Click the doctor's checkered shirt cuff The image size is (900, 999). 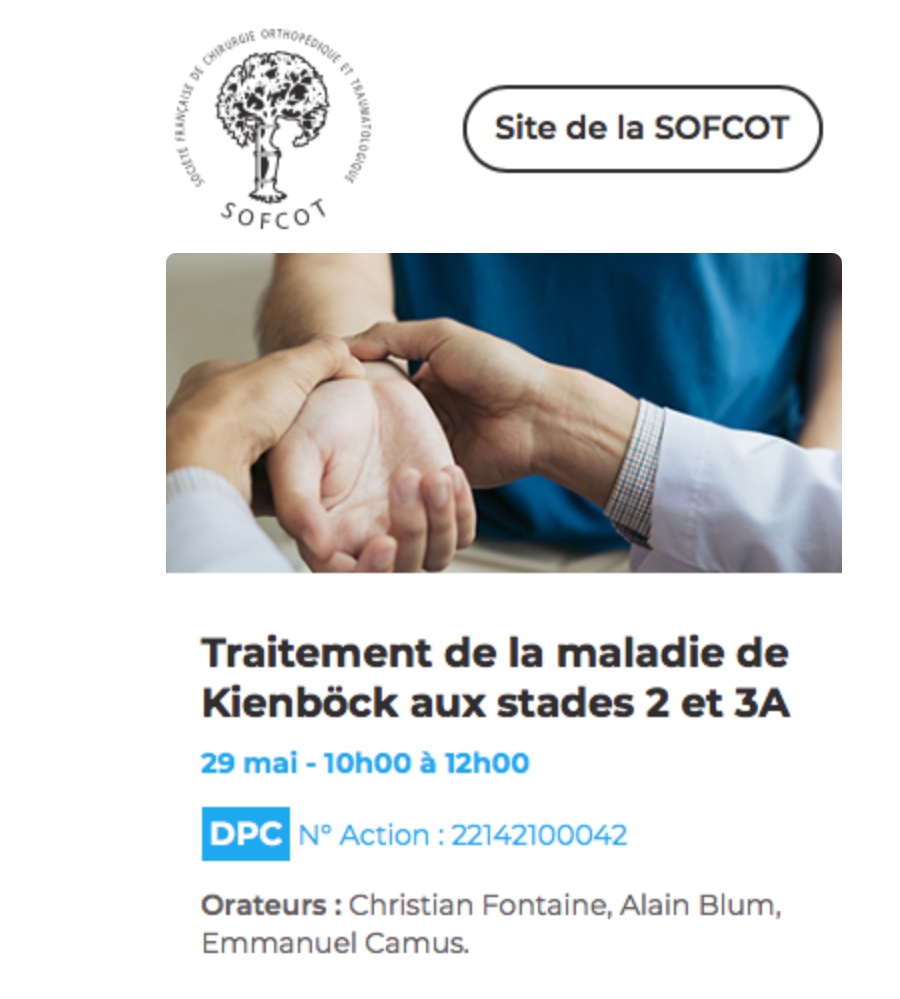click(632, 471)
